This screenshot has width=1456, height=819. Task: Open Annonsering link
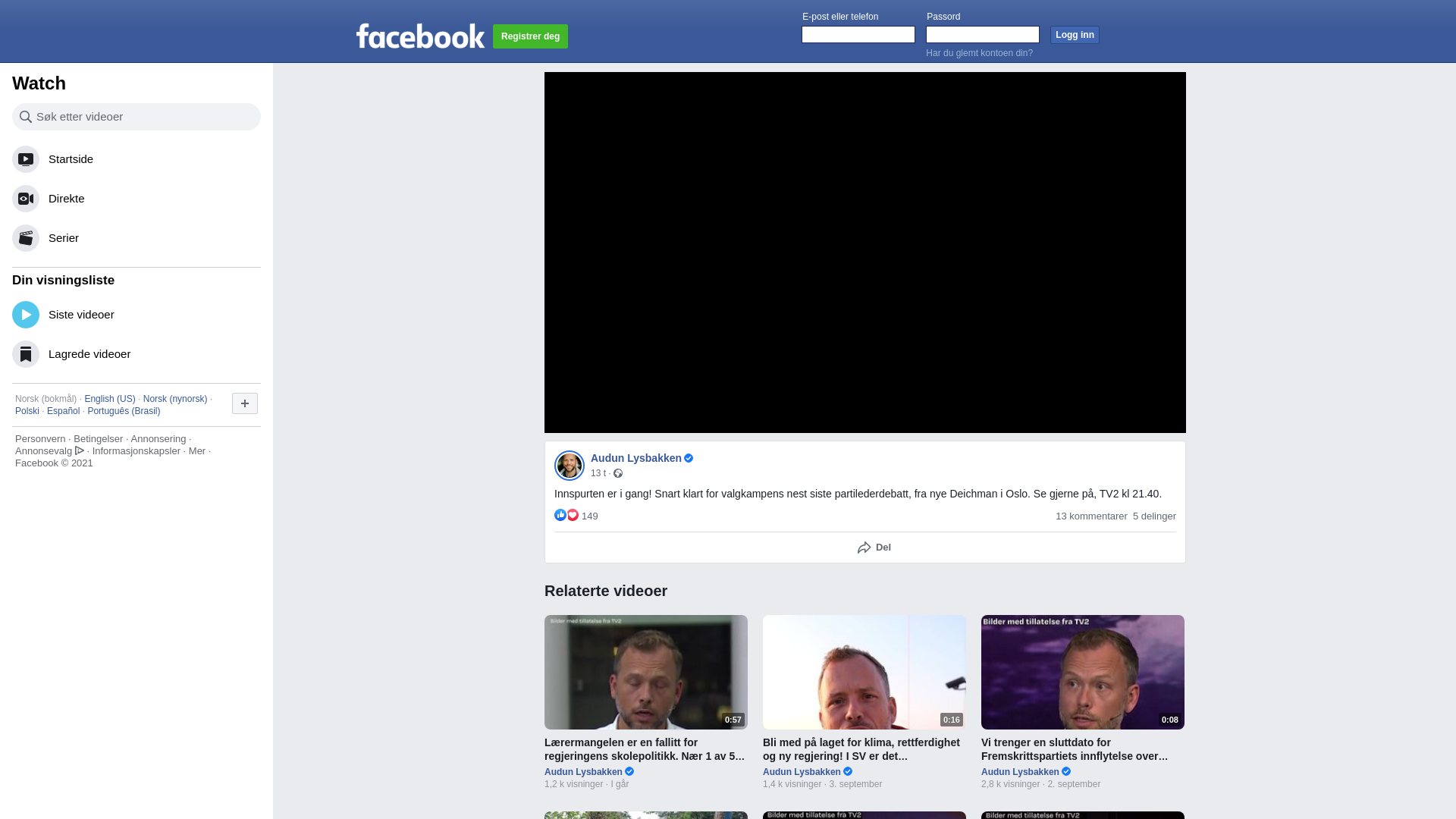158,439
